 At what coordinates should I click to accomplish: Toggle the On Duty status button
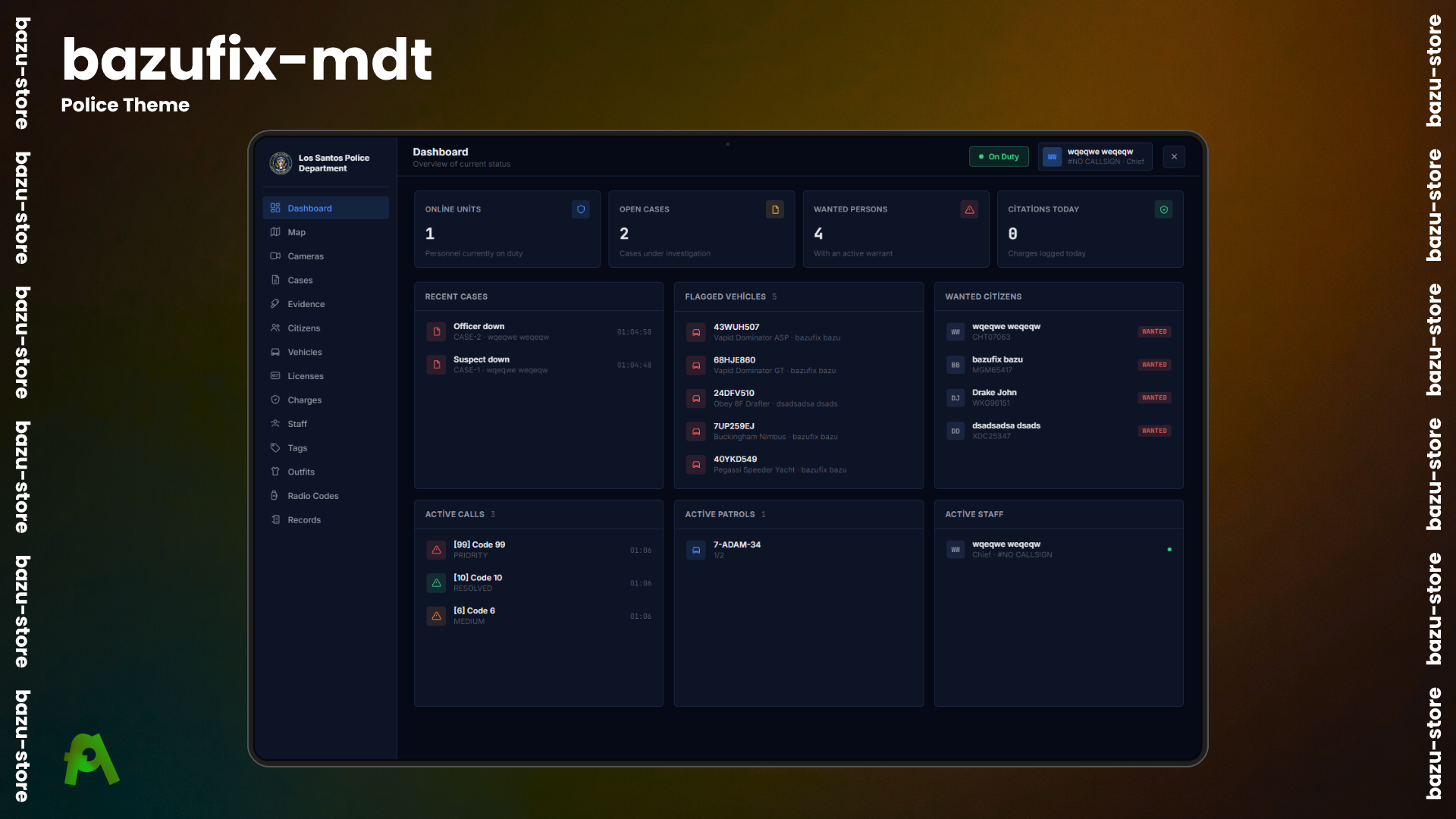(x=999, y=157)
